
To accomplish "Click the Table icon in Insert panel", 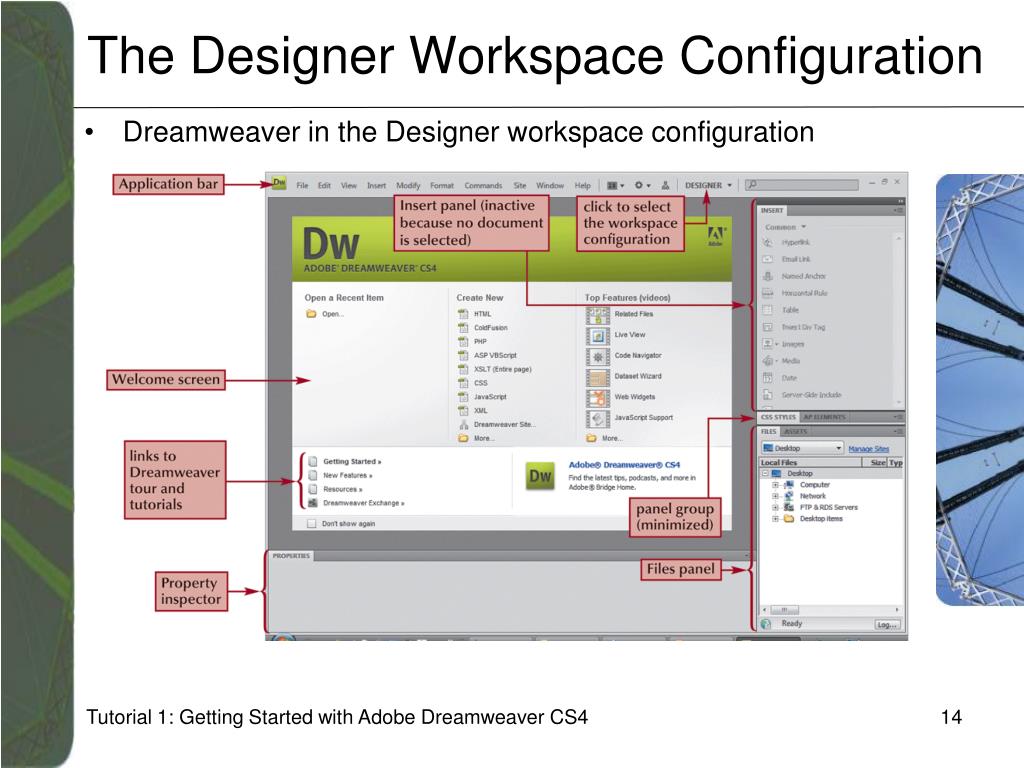I will pos(768,310).
